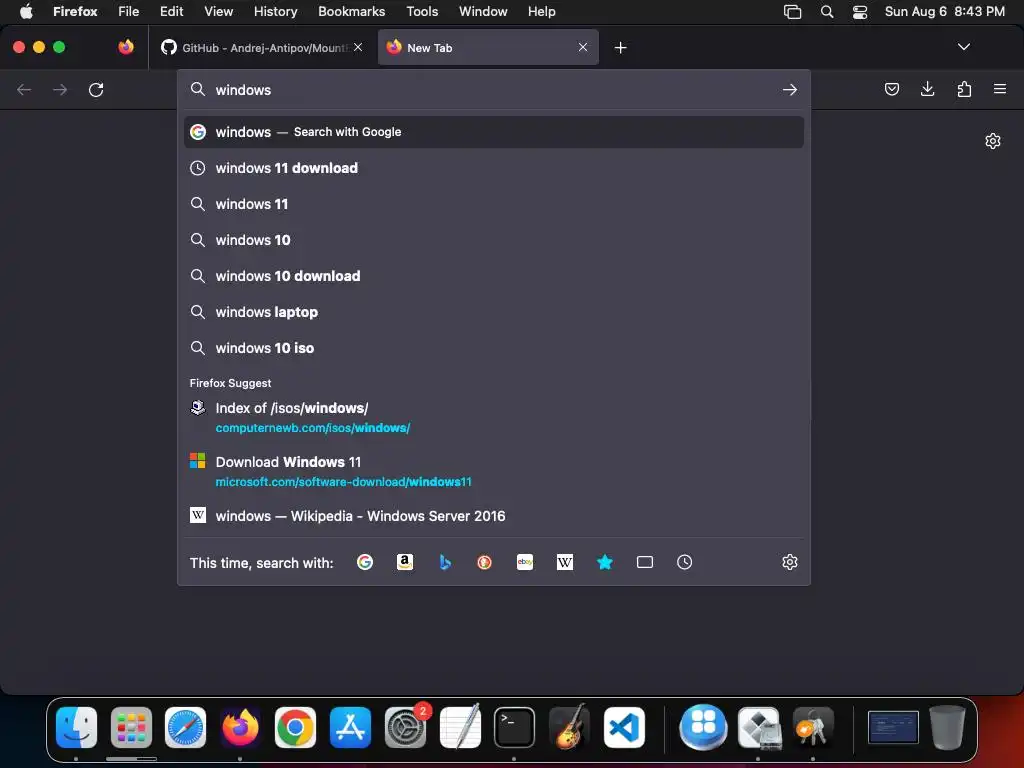Reload the current page

(96, 89)
